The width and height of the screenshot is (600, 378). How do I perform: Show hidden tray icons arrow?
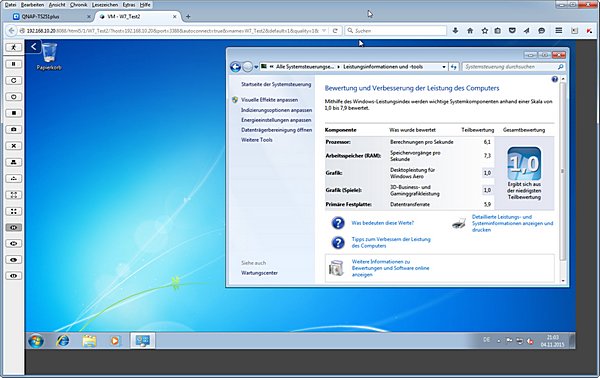coord(498,341)
